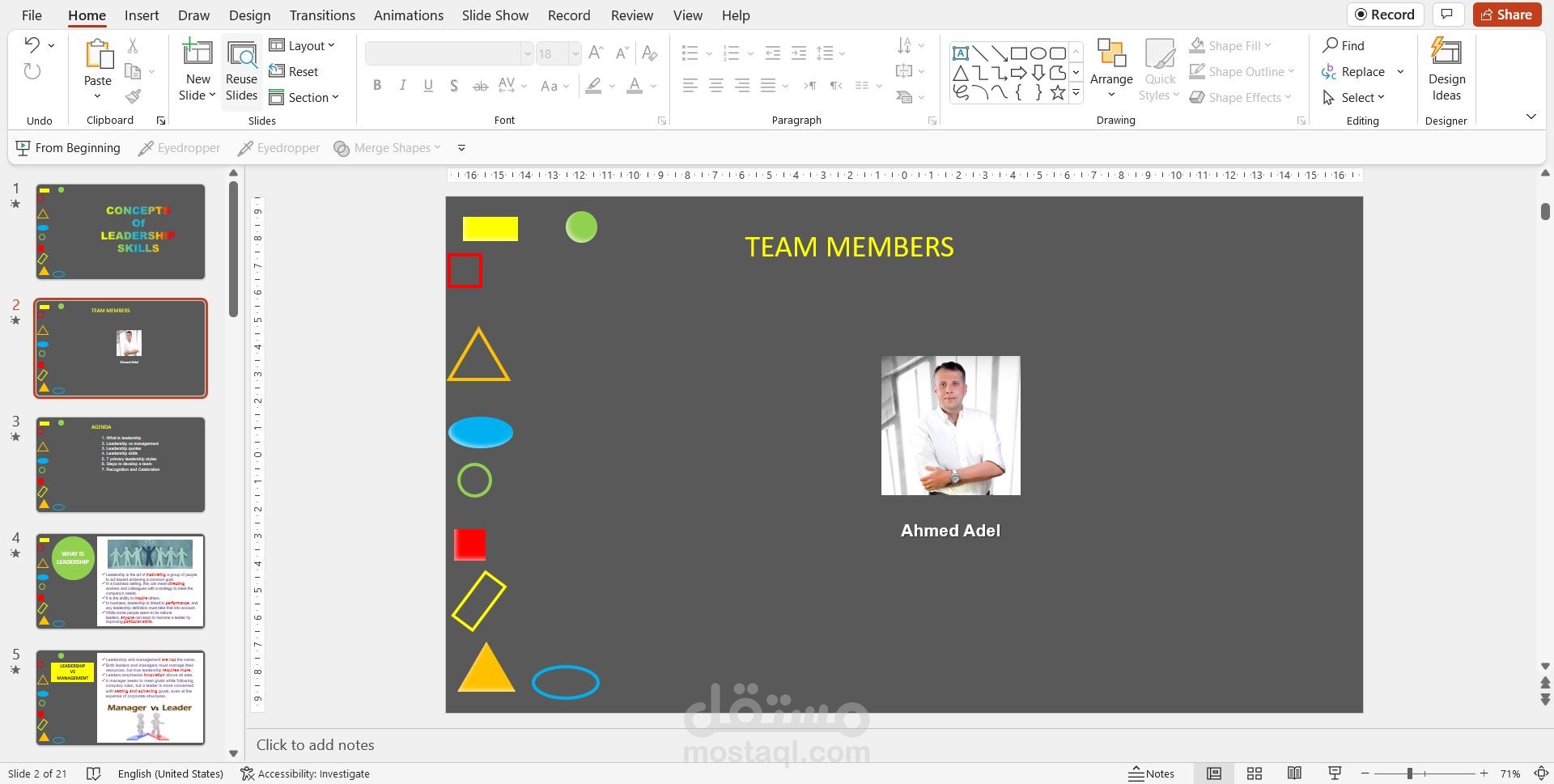Collapse the ribbon with chevron
The height and width of the screenshot is (784, 1554).
[1531, 117]
